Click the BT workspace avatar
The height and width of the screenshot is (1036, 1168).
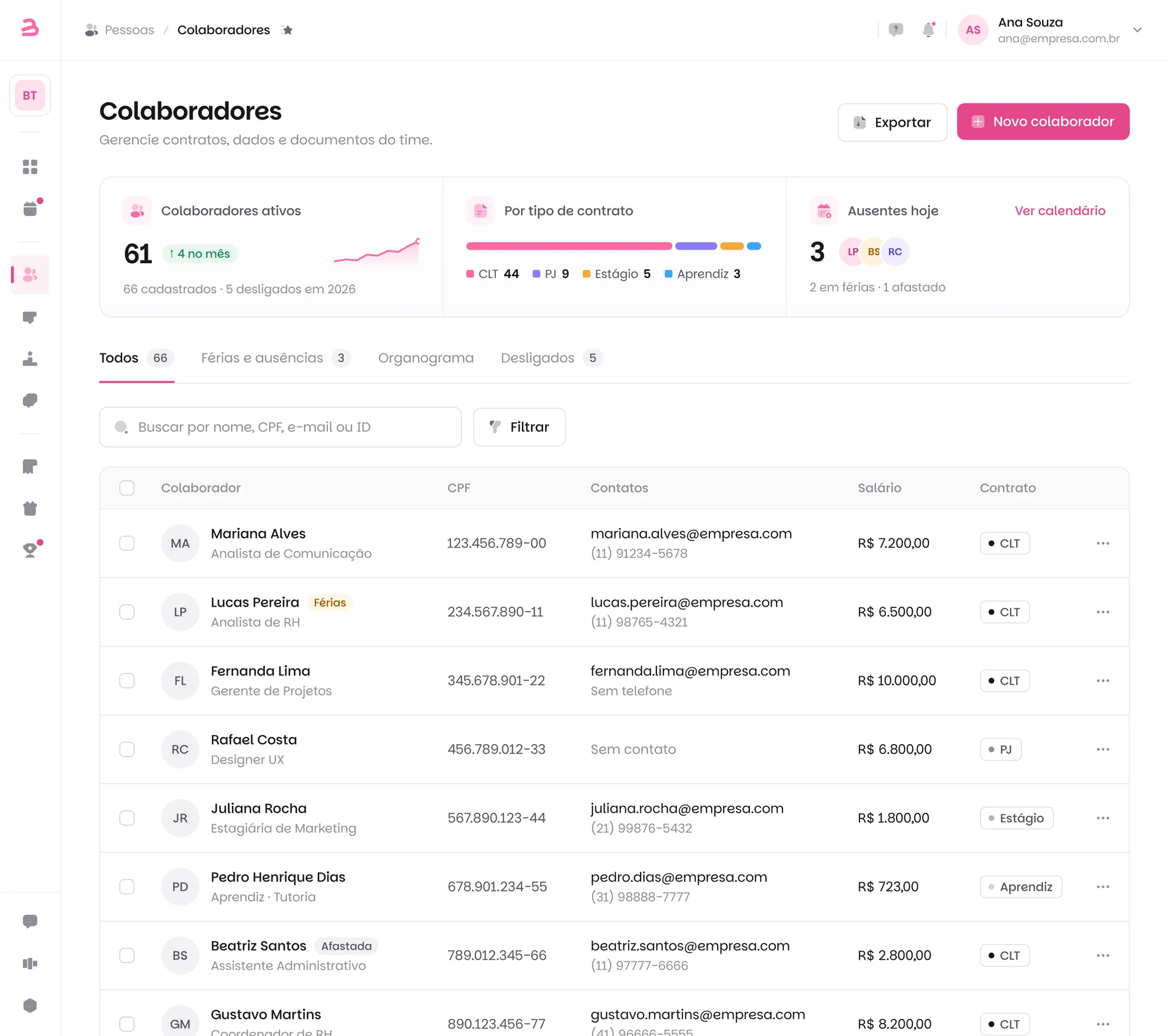[30, 95]
